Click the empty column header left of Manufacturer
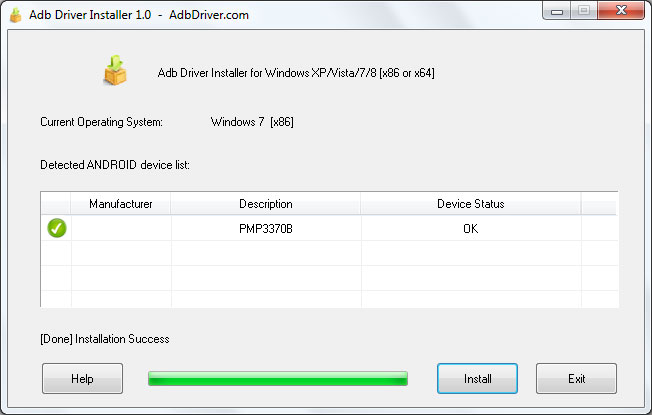Screen dimensions: 652x415 (x=56, y=204)
